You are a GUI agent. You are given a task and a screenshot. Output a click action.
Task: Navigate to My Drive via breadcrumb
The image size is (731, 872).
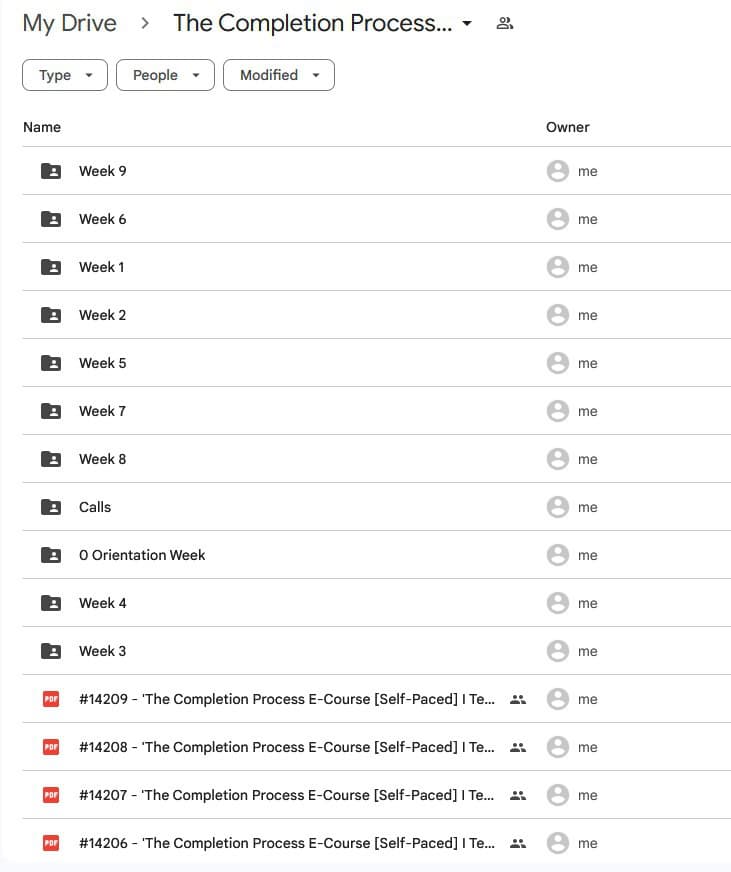(x=69, y=22)
